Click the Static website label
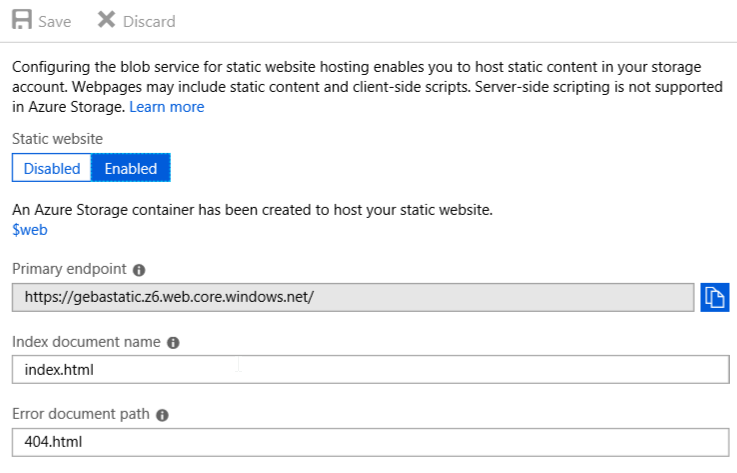Viewport: 737px width, 473px height. pos(57,139)
